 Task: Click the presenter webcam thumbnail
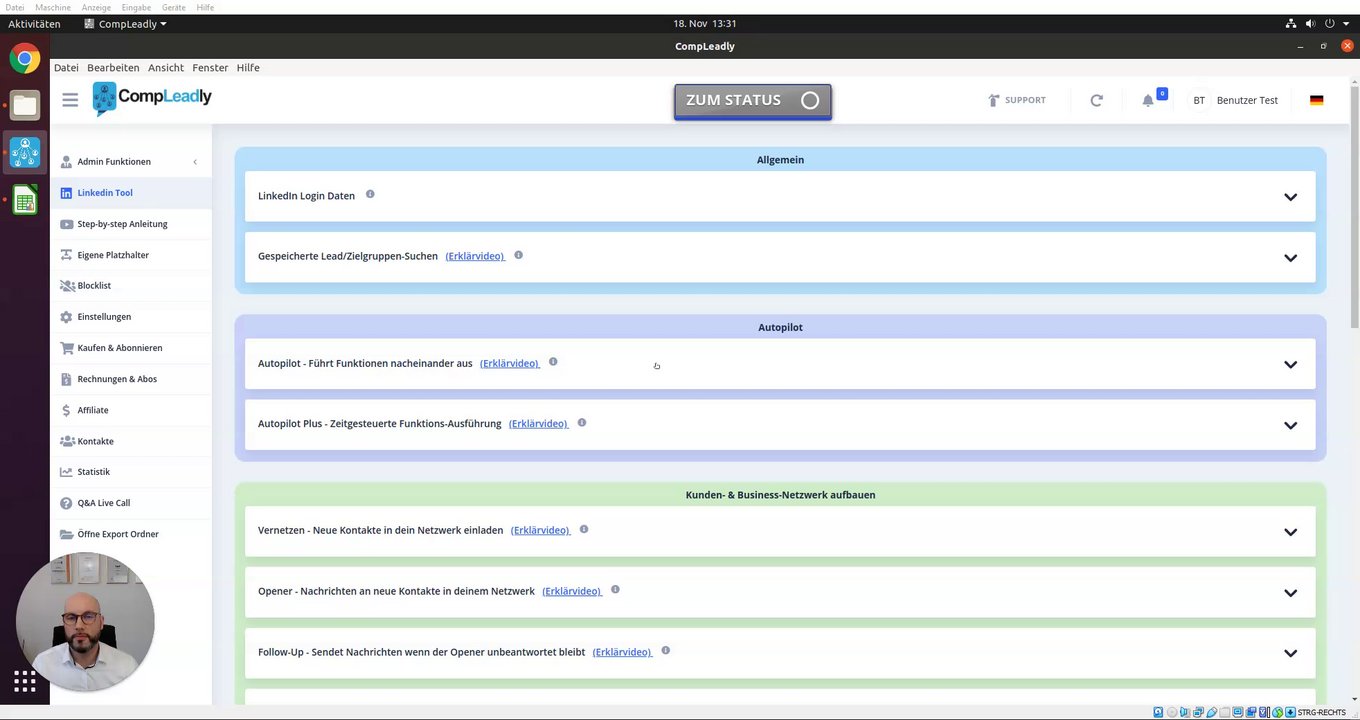click(86, 621)
